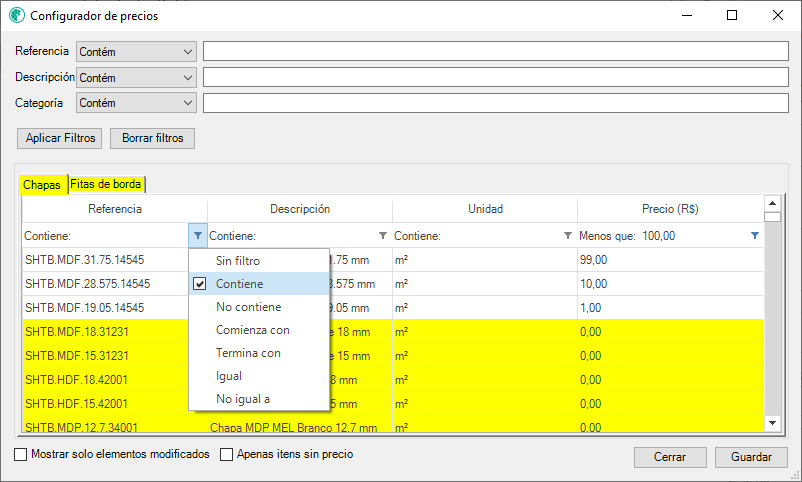Click the Cerrar button
This screenshot has width=802, height=482.
[670, 457]
